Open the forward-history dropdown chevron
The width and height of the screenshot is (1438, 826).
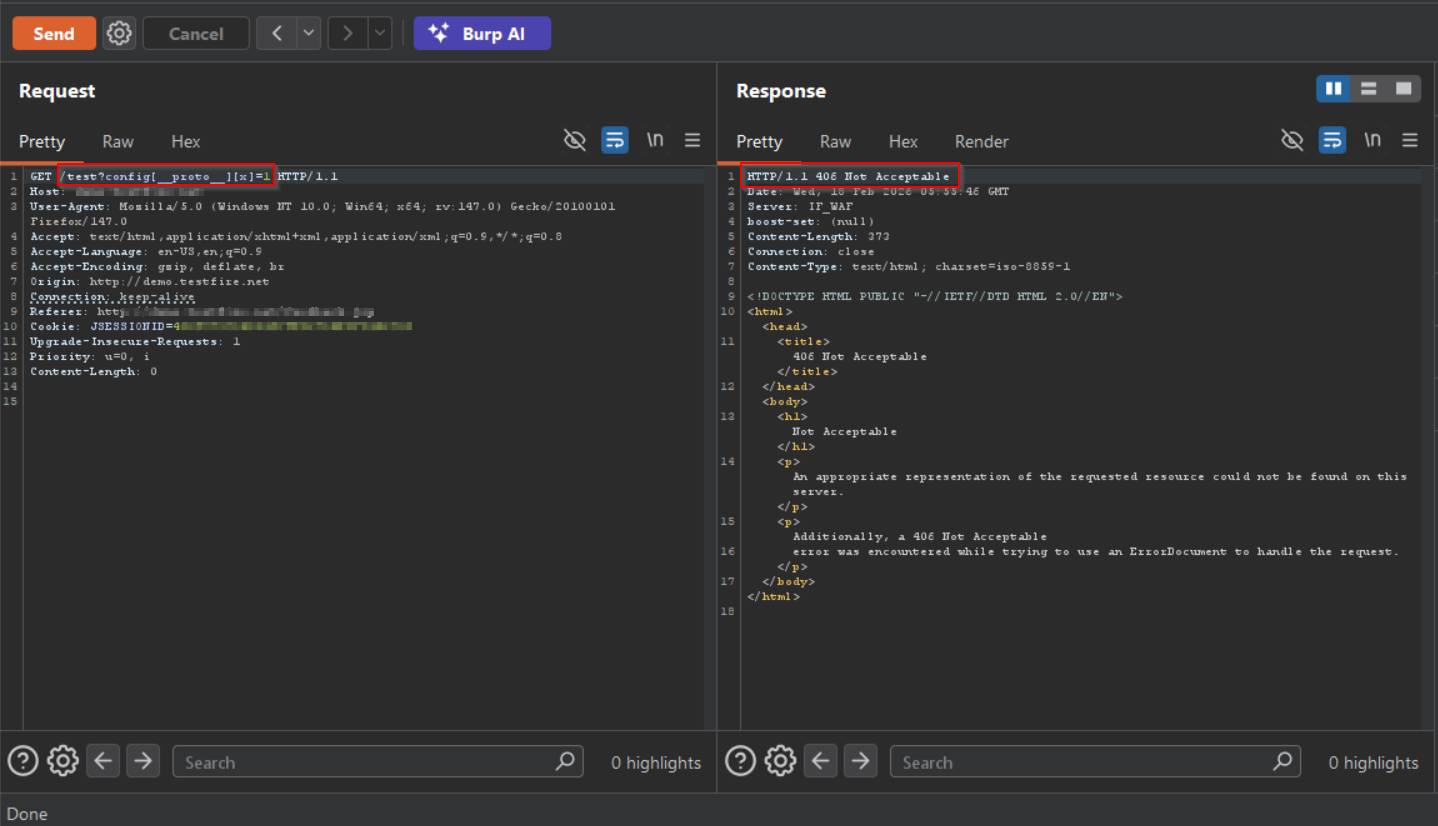[379, 33]
